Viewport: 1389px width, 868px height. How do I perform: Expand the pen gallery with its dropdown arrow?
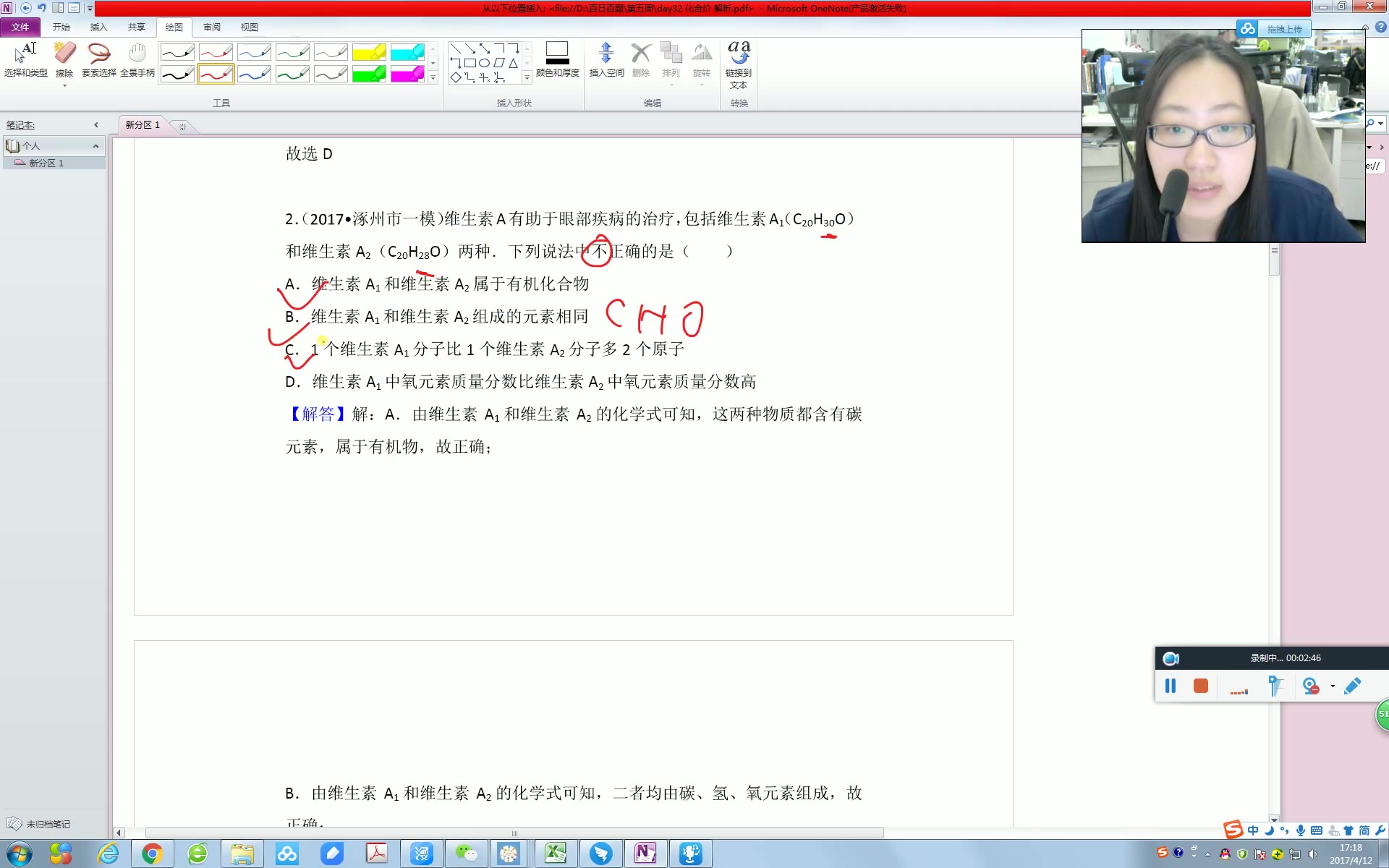click(x=433, y=77)
